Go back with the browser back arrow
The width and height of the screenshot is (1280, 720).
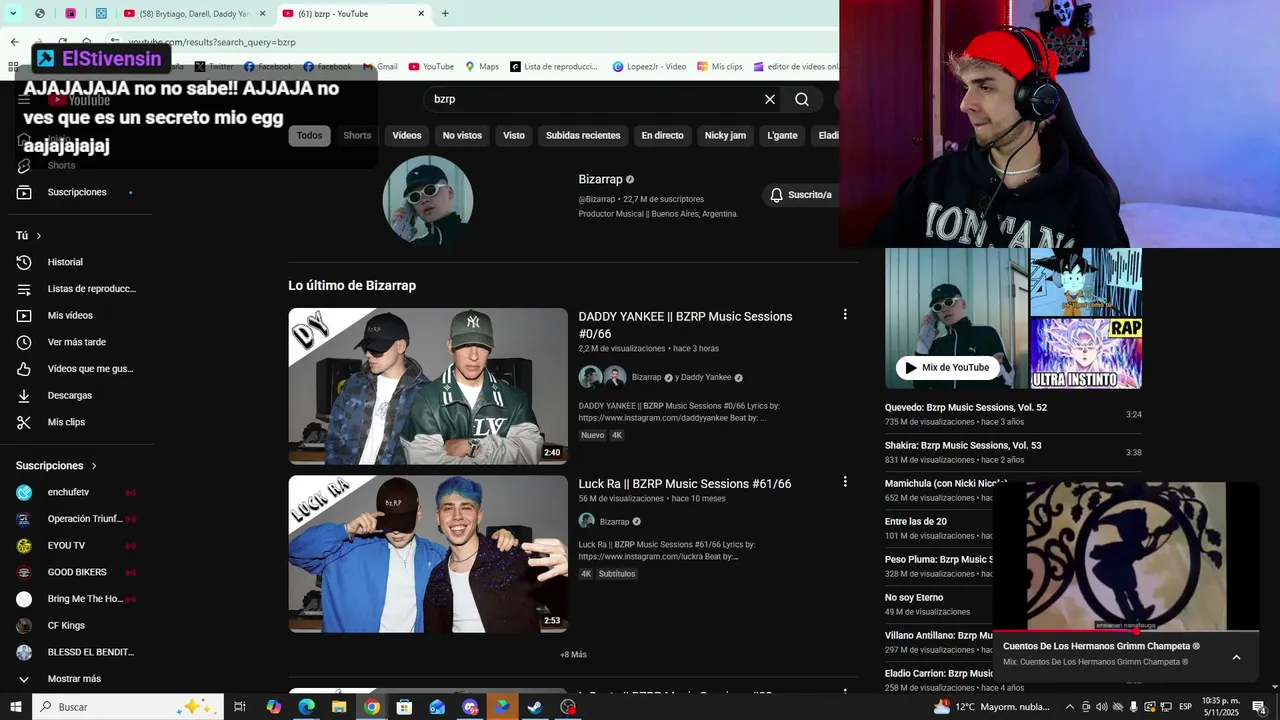pyautogui.click(x=14, y=42)
